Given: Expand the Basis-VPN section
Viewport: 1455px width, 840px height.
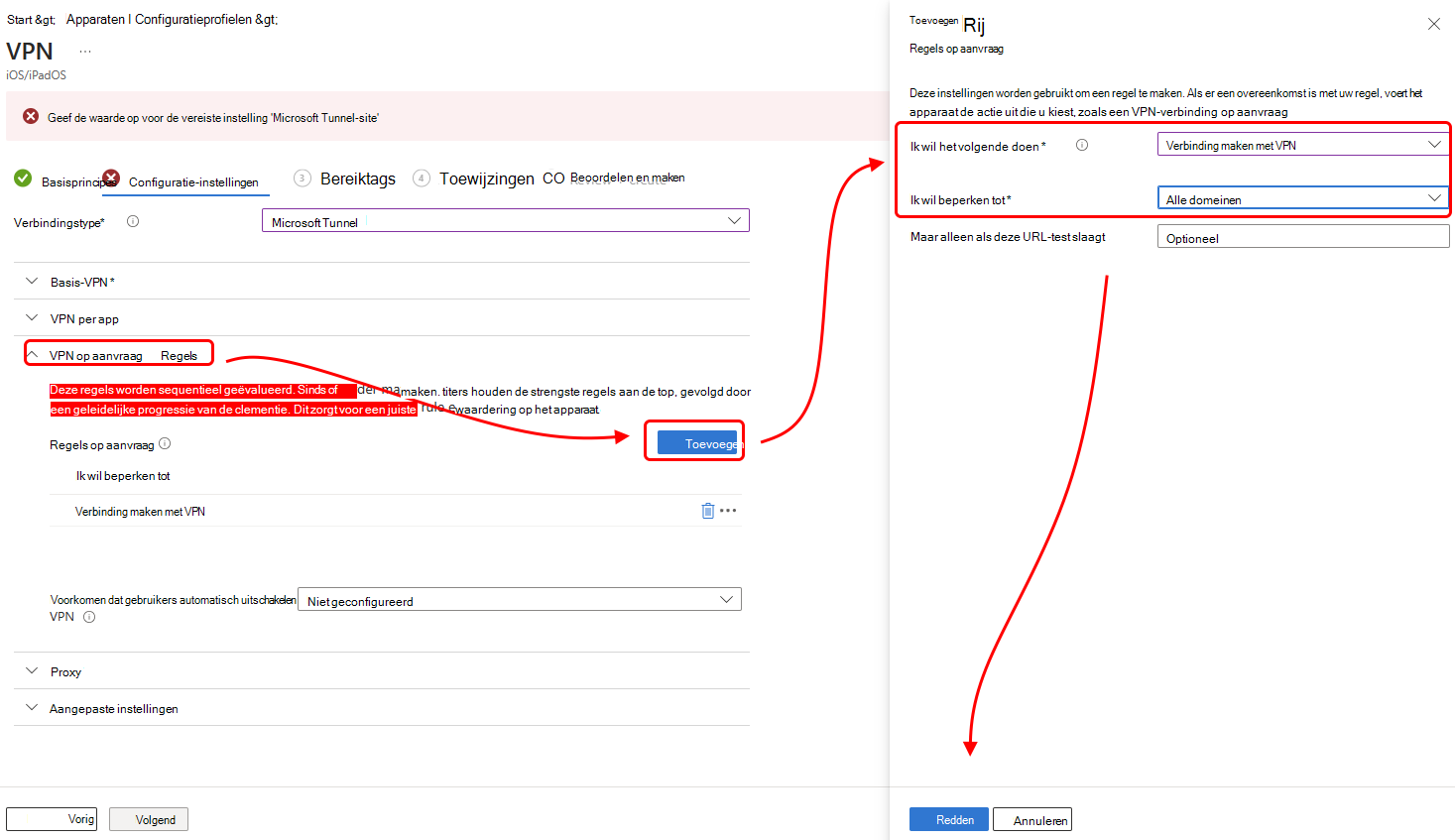Looking at the screenshot, I should tap(382, 282).
